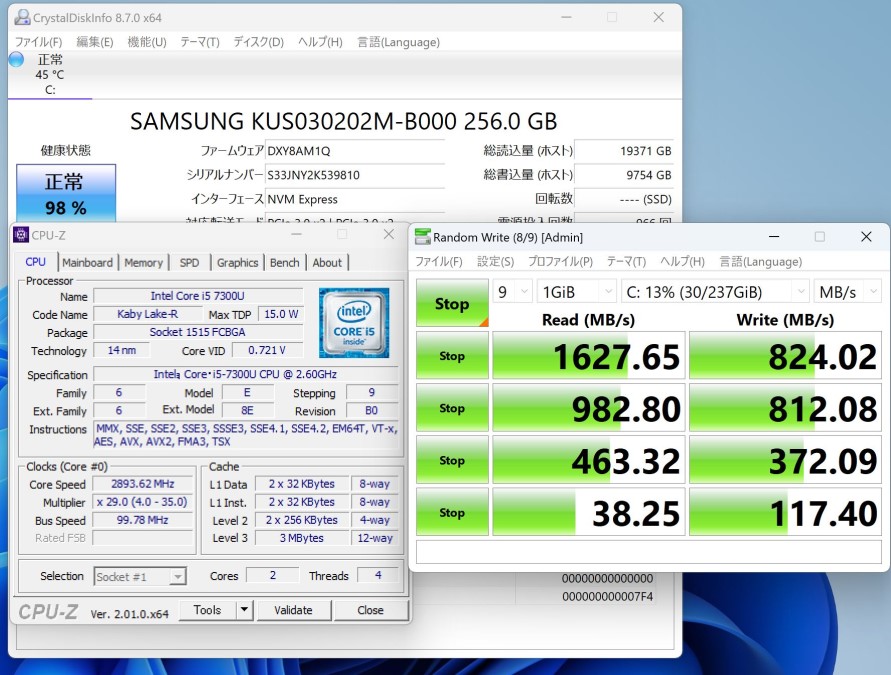The image size is (891, 675).
Task: Click the Core Speed value 2893.62 MHz
Action: [x=143, y=484]
